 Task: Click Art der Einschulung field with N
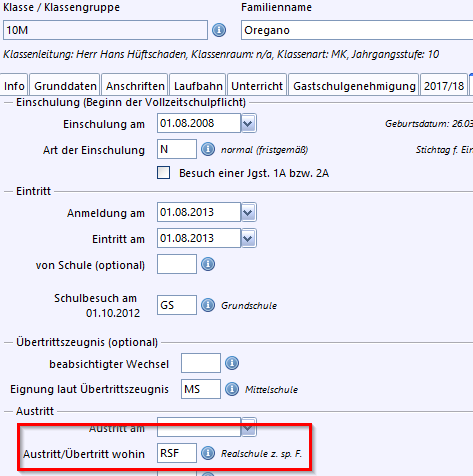[177, 149]
